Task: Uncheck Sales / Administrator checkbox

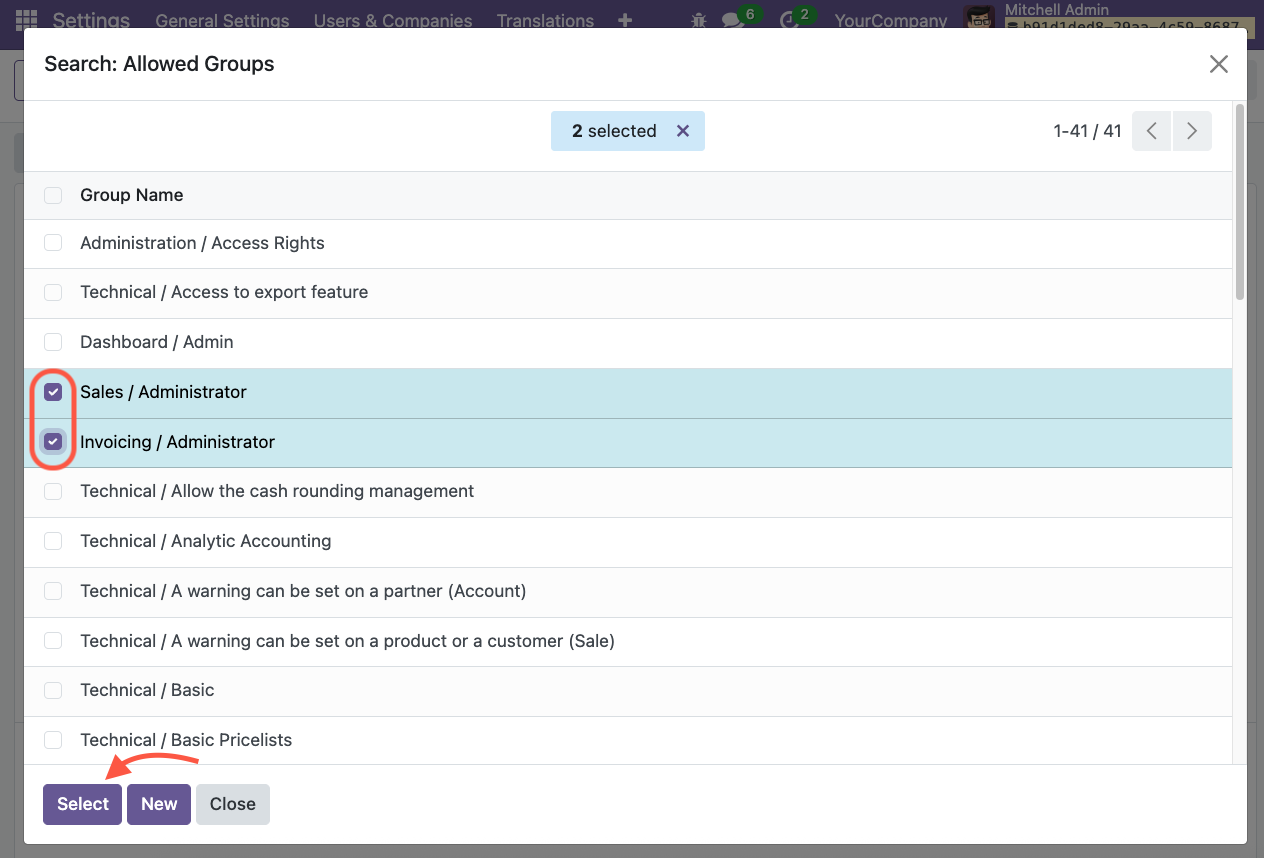Action: click(x=53, y=392)
